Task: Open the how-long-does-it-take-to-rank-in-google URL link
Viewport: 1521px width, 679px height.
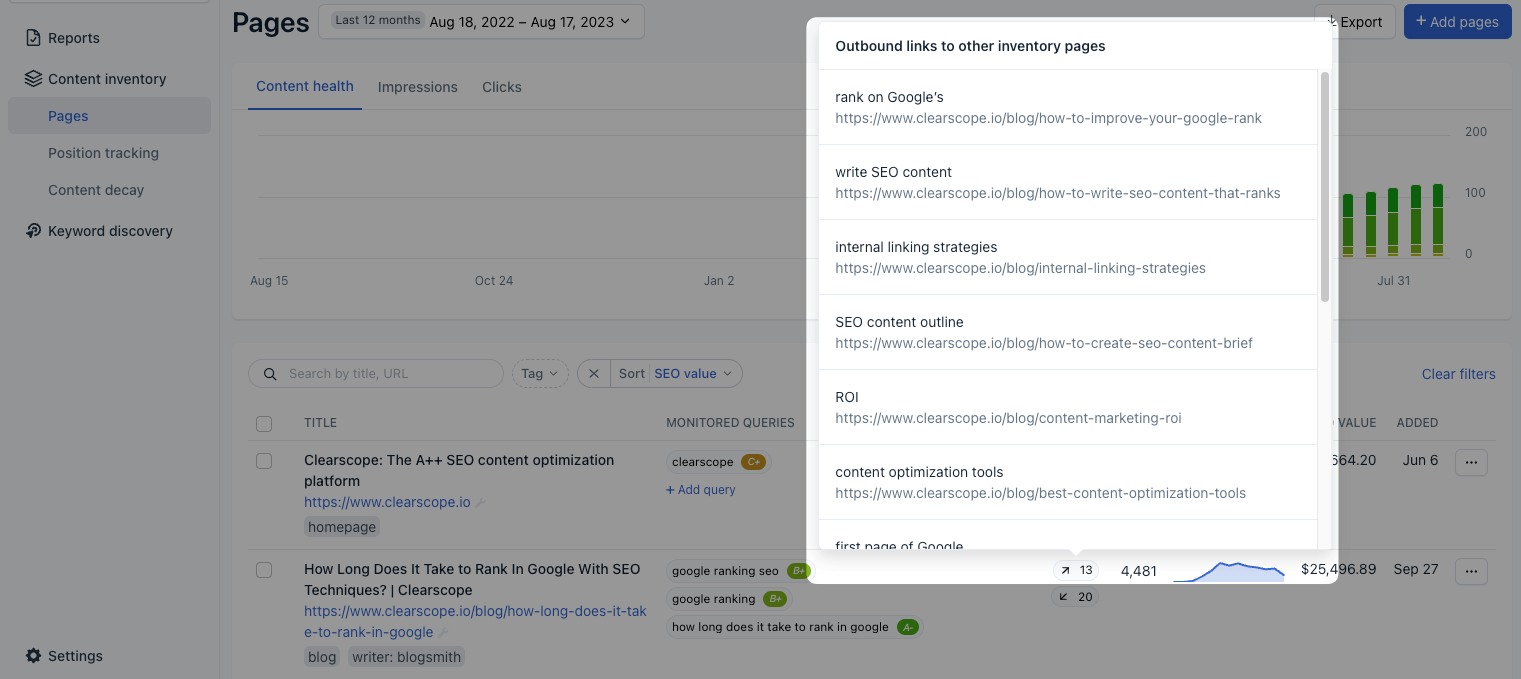Action: [x=475, y=621]
